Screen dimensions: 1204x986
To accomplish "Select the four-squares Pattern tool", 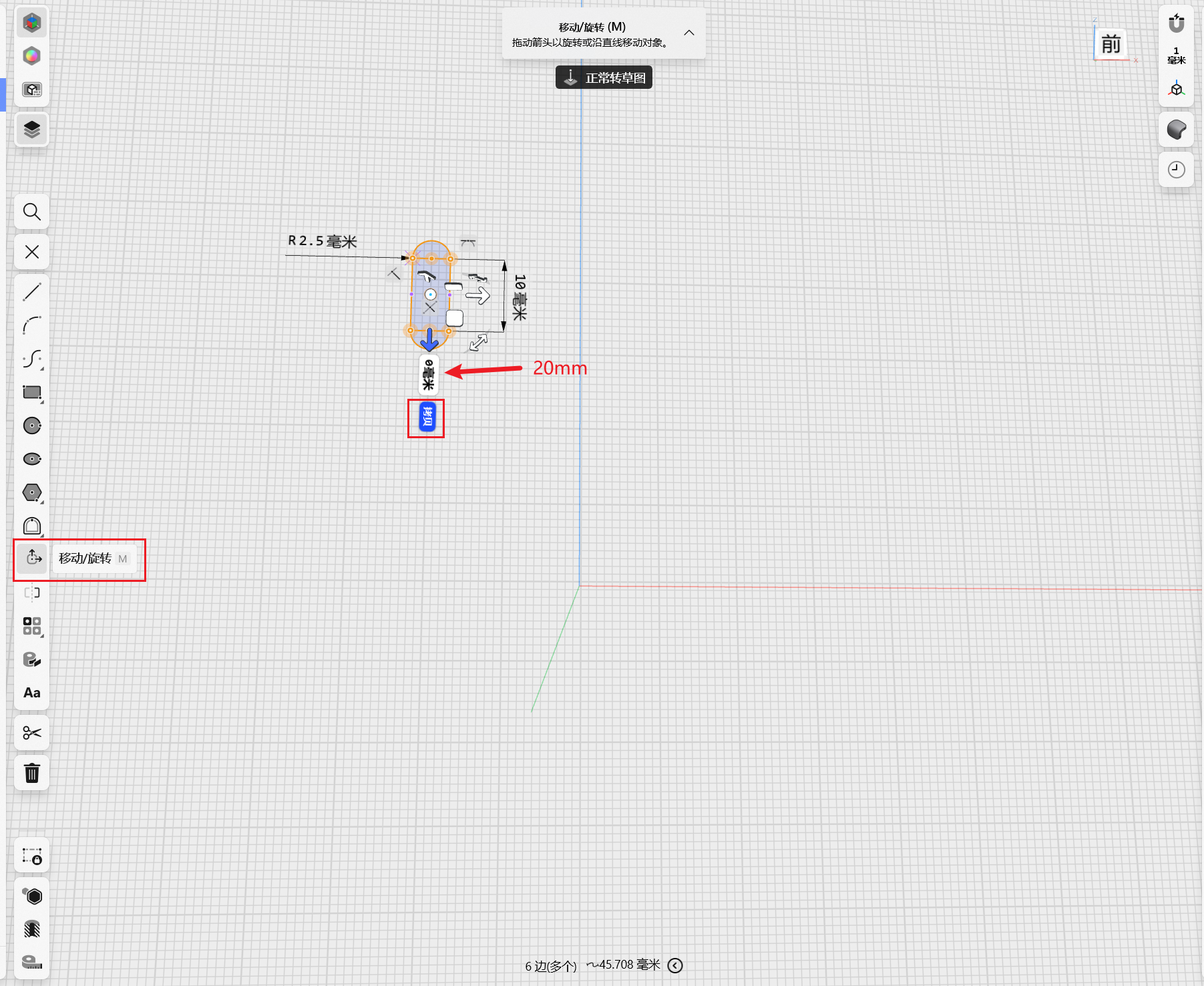I will coord(31,626).
